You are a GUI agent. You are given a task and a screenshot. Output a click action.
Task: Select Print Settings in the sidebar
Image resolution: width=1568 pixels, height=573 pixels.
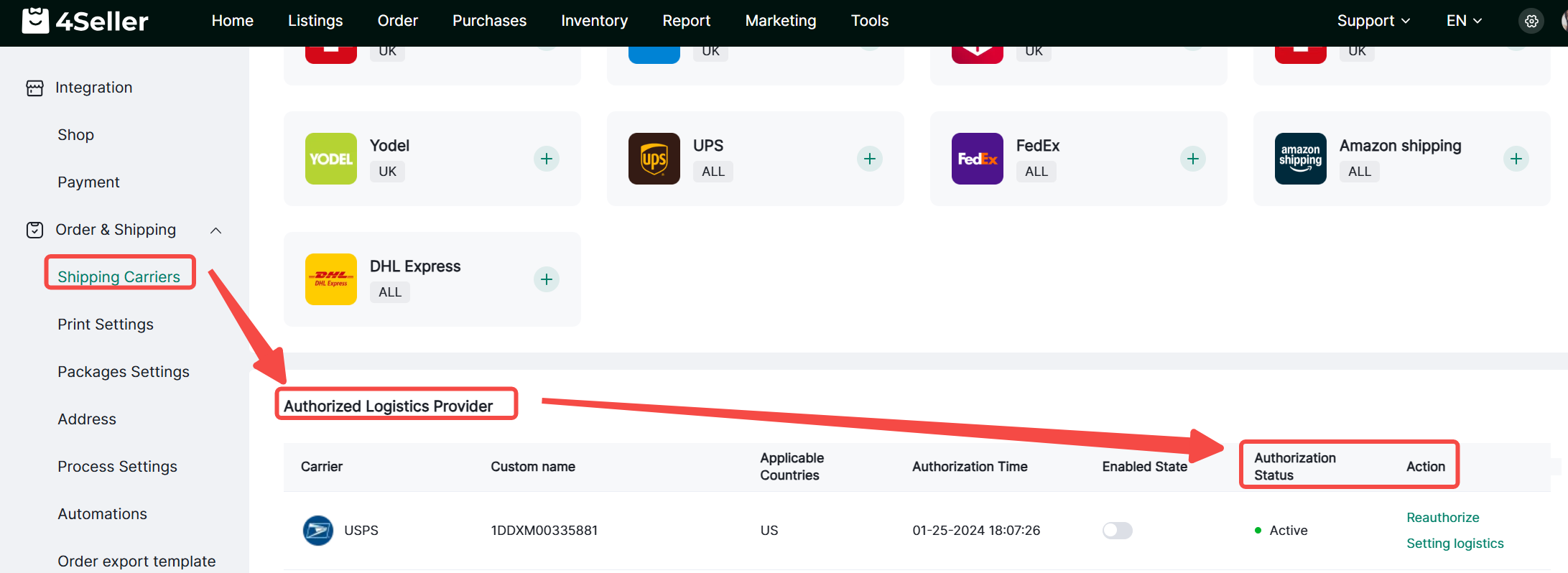pos(106,325)
